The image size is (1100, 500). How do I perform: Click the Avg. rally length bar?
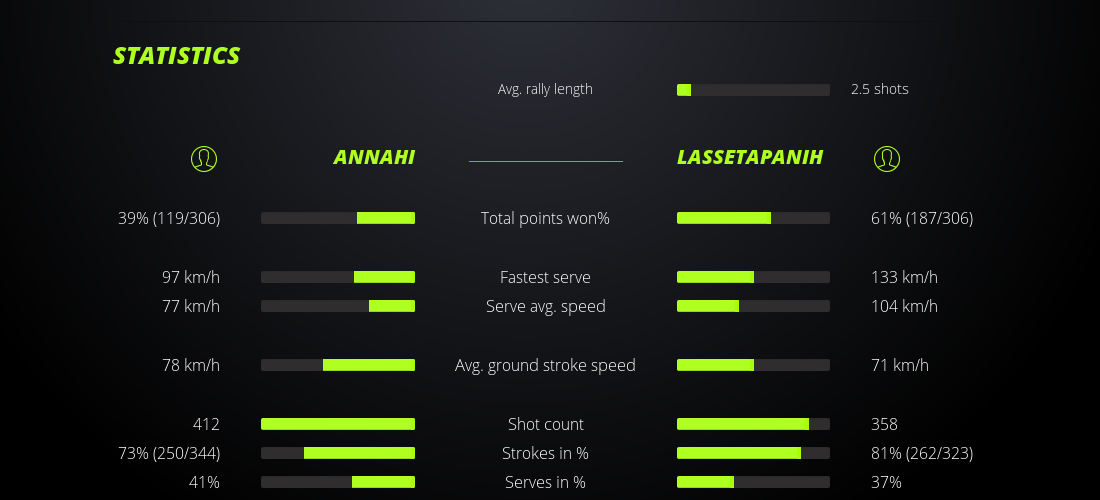pos(753,90)
